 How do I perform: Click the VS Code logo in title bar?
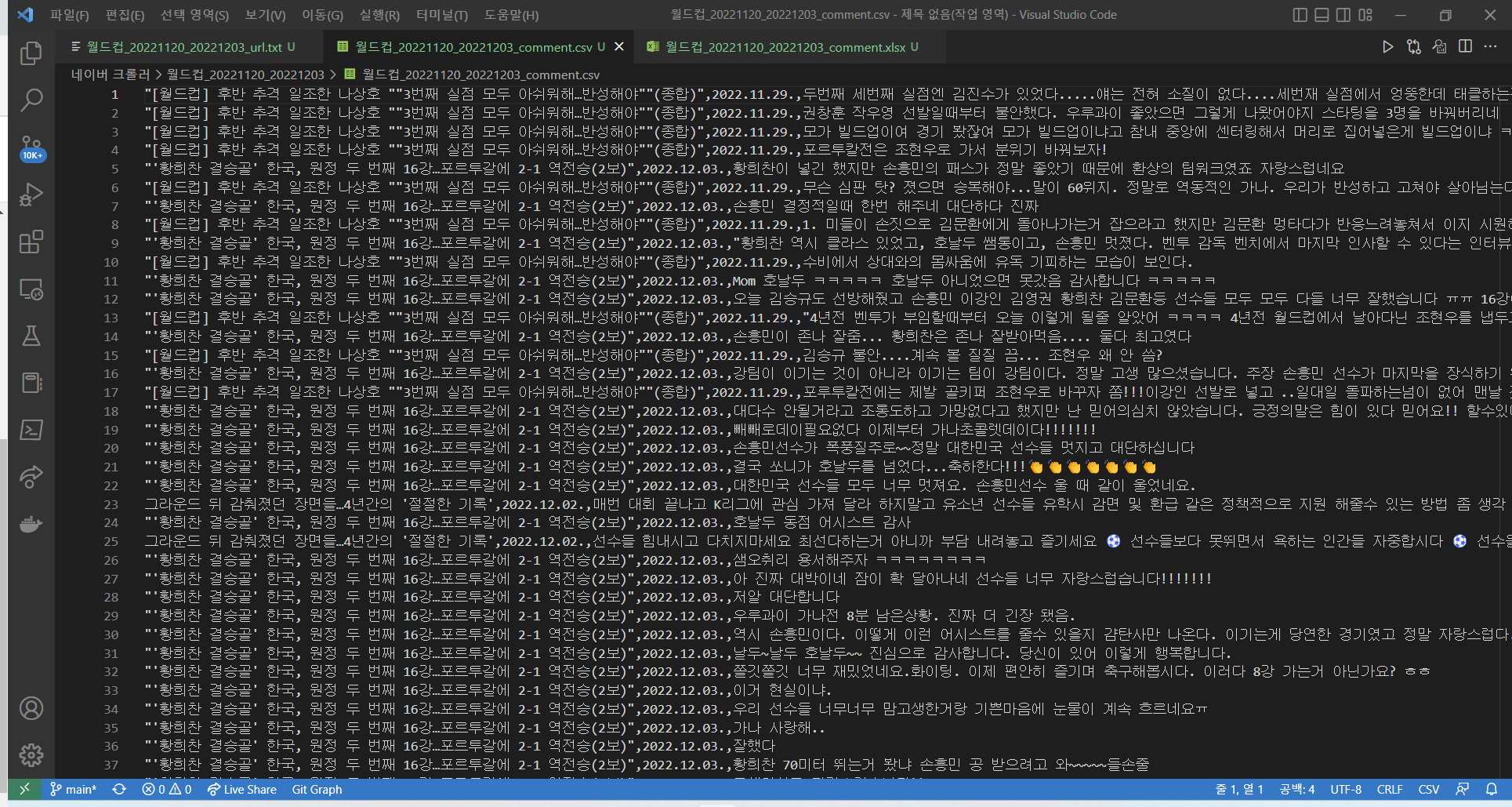tap(25, 15)
